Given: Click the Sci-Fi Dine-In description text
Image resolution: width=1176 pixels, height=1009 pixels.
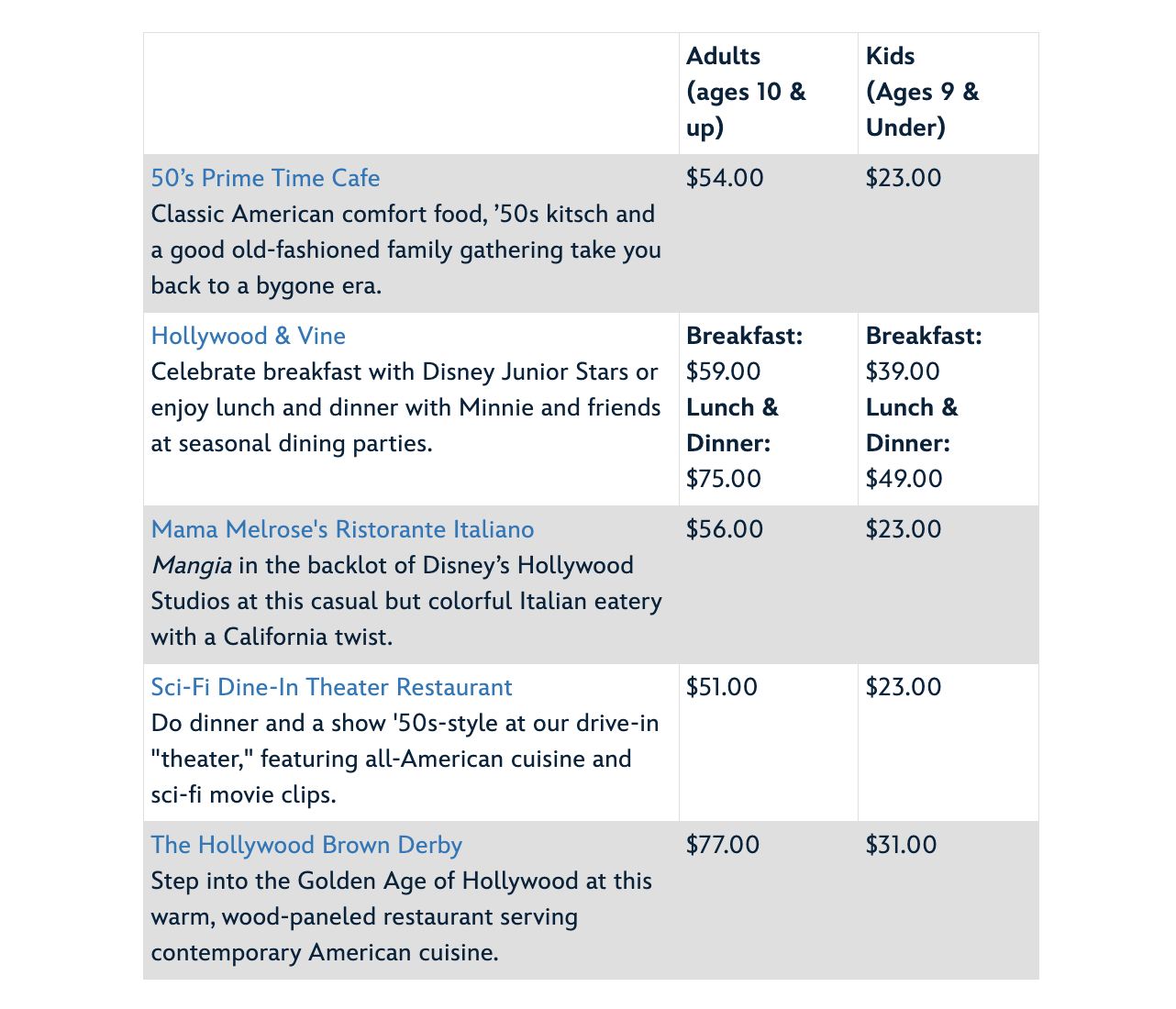Looking at the screenshot, I should click(x=404, y=759).
